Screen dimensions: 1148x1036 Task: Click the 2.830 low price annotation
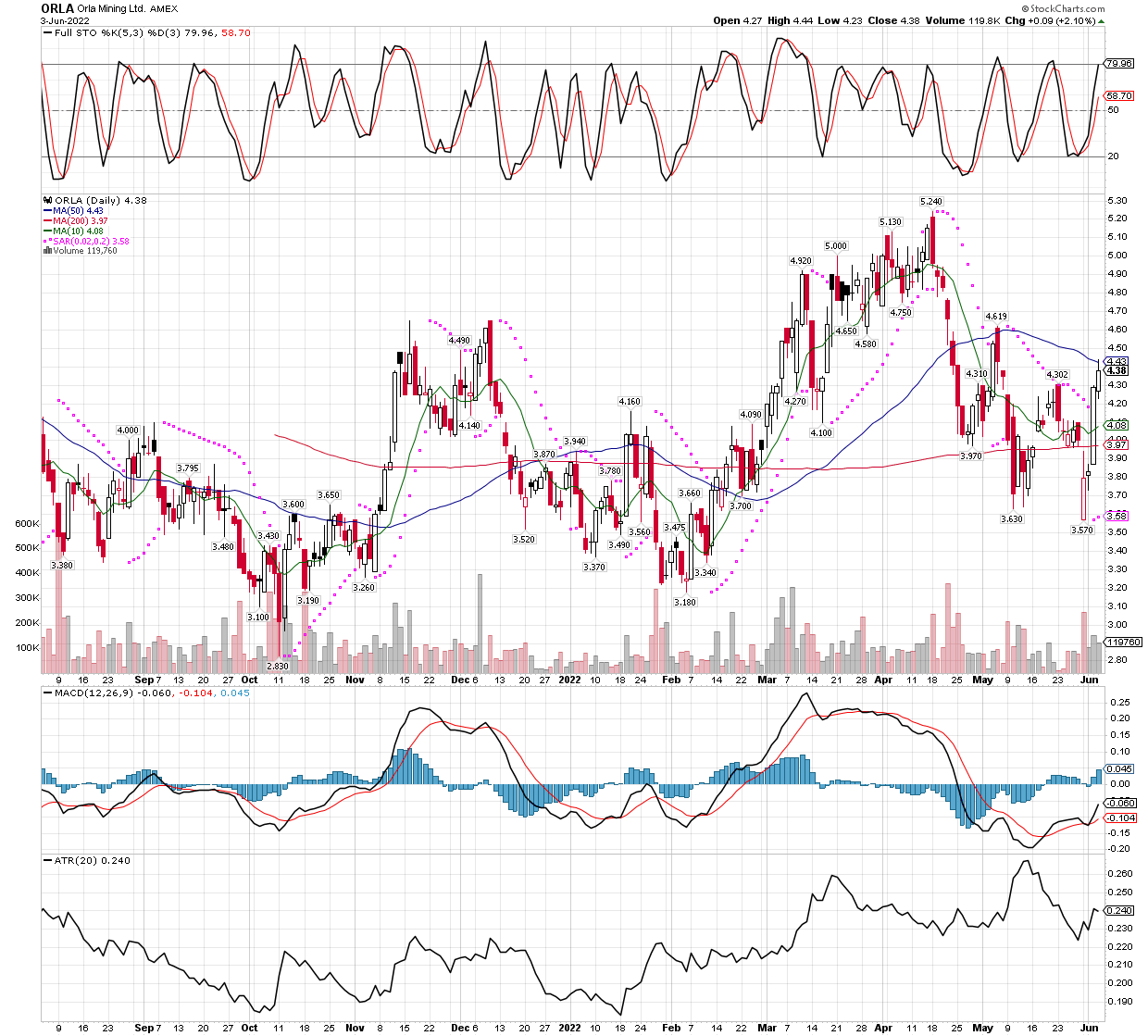278,667
